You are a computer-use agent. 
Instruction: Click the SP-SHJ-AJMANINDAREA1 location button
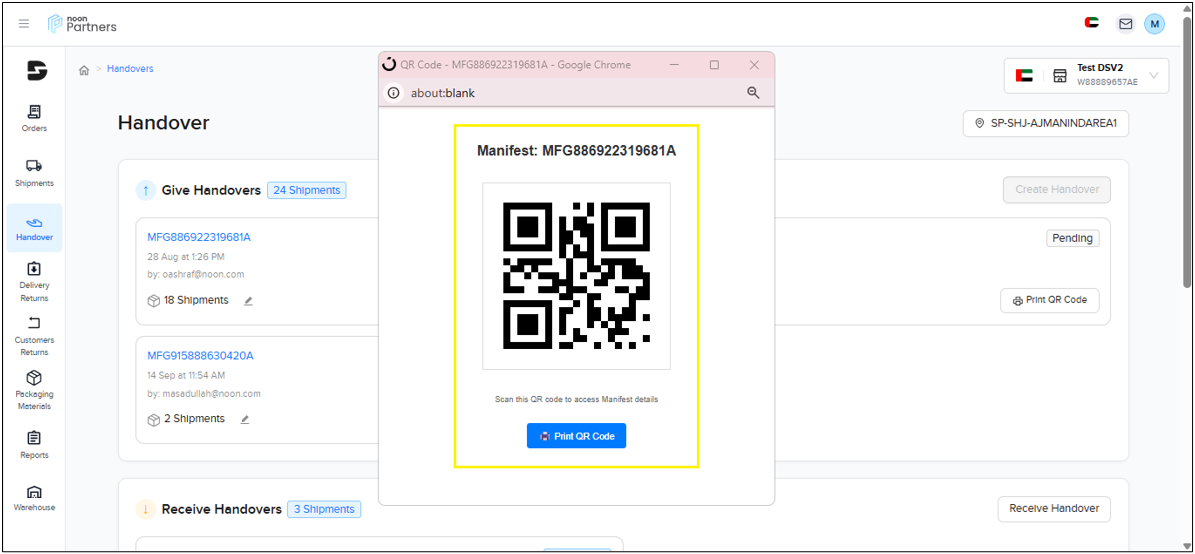tap(1046, 124)
